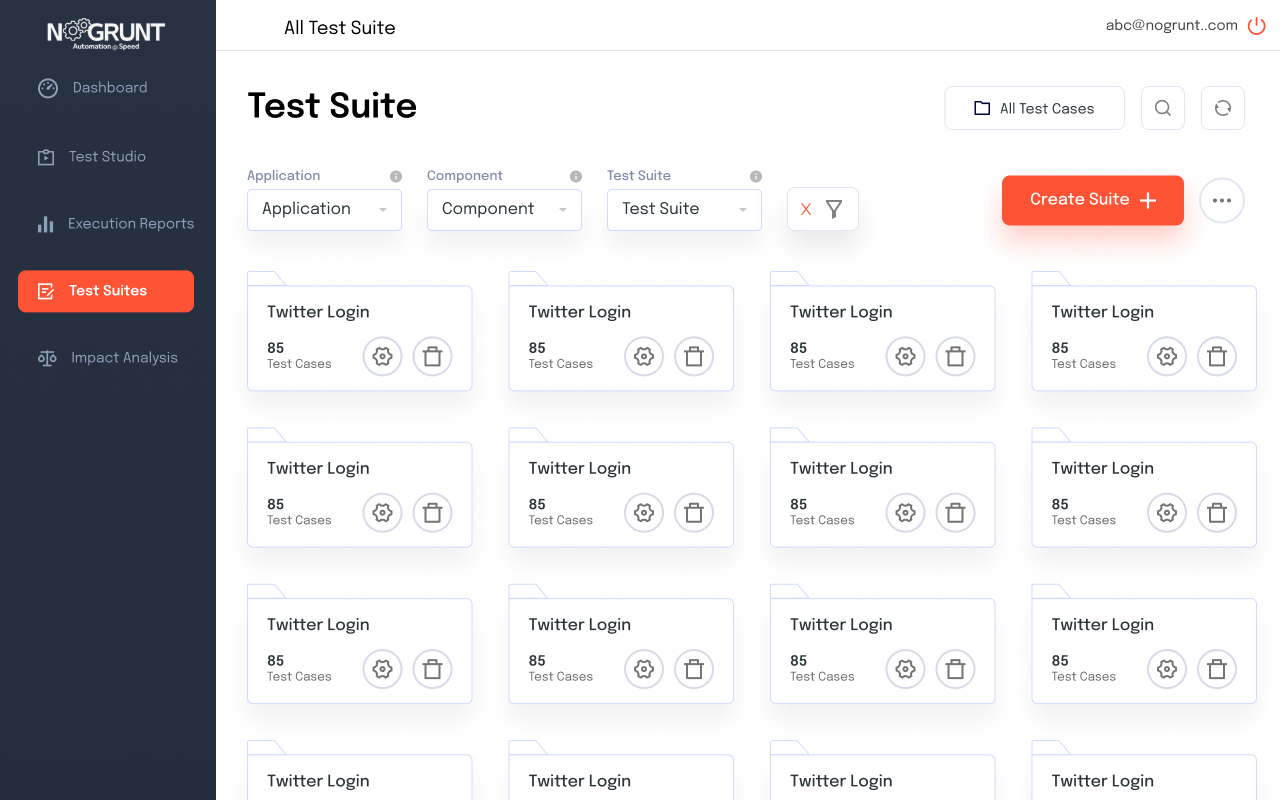Image resolution: width=1280 pixels, height=800 pixels.
Task: Expand the Component dropdown
Action: pos(504,209)
